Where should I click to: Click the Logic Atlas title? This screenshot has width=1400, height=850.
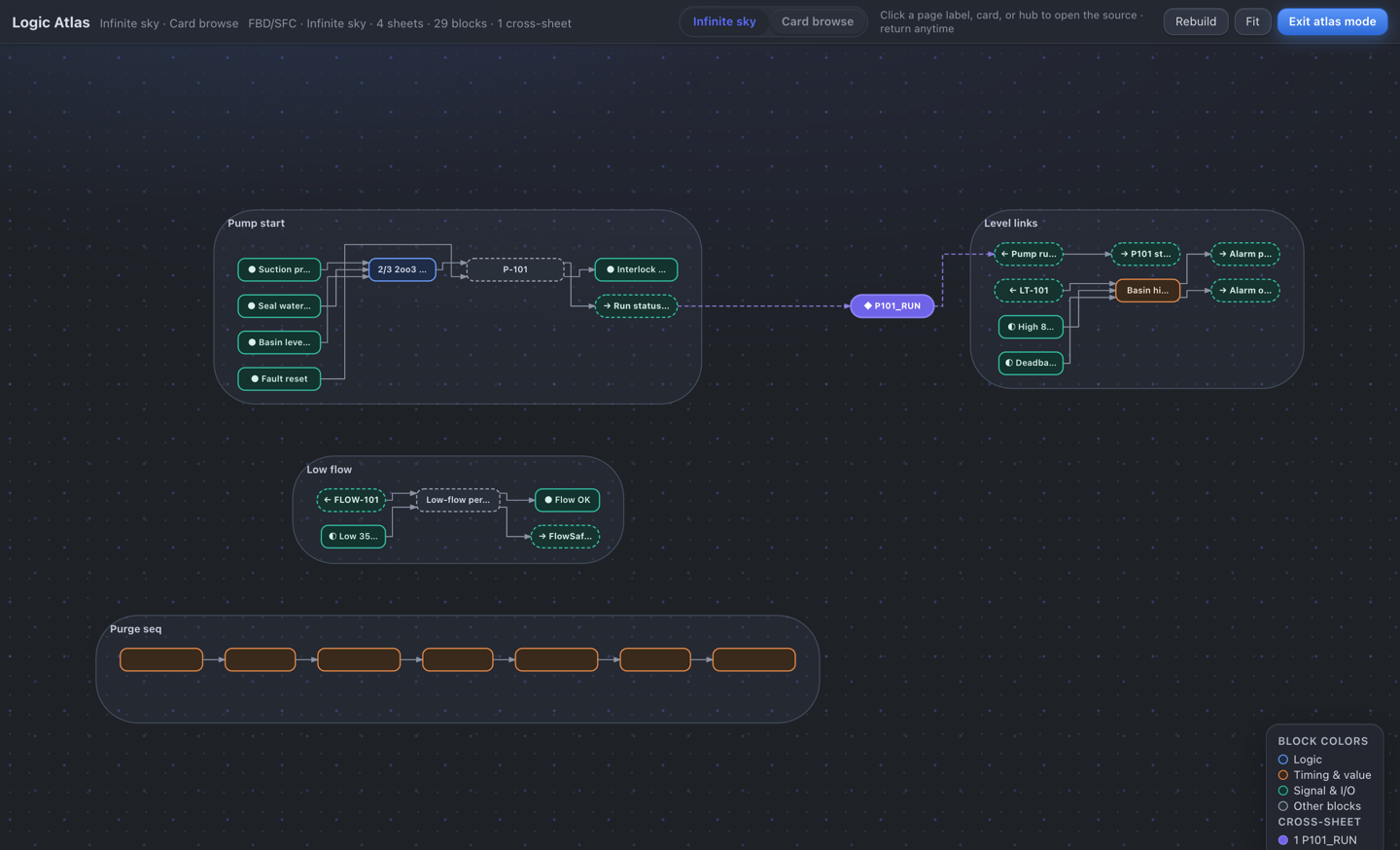pyautogui.click(x=51, y=22)
